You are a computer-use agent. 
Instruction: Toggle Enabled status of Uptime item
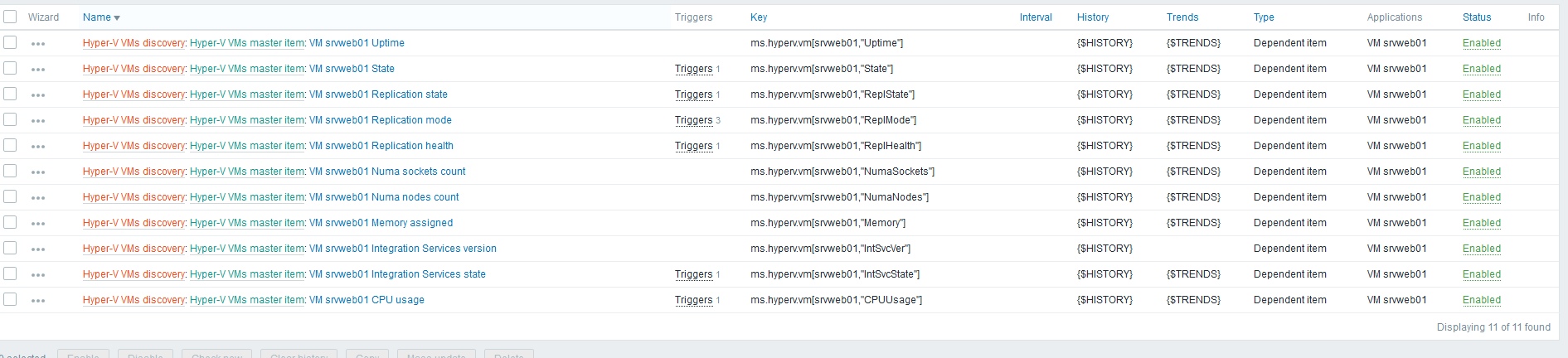1481,43
